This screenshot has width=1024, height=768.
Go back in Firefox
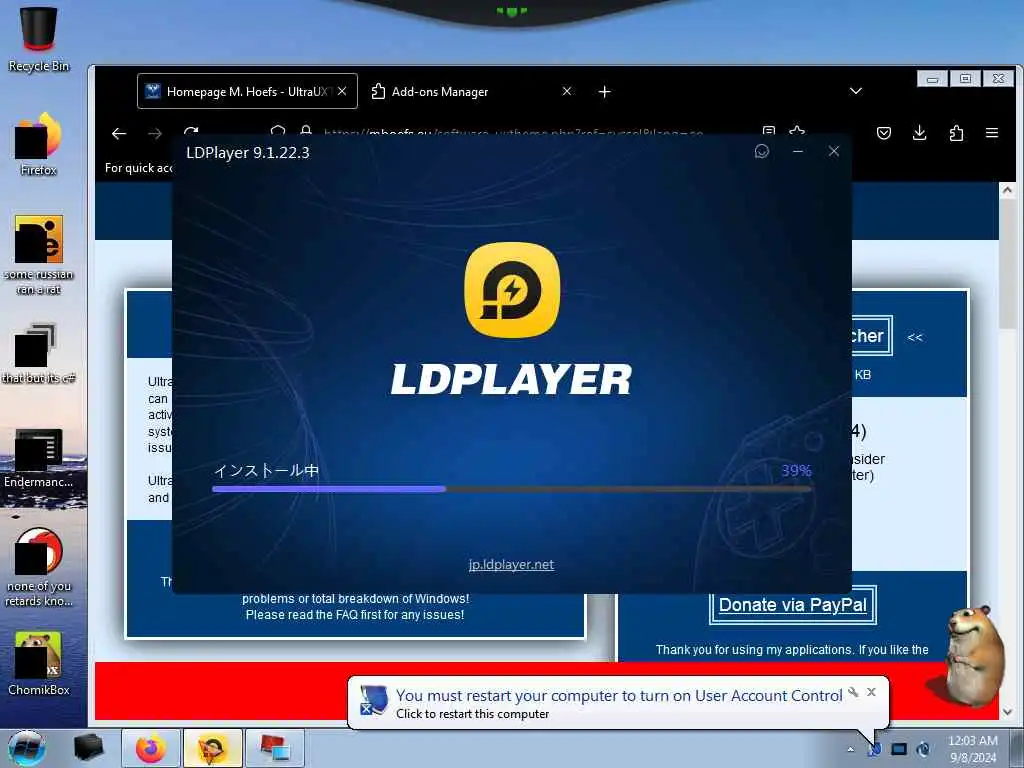119,134
